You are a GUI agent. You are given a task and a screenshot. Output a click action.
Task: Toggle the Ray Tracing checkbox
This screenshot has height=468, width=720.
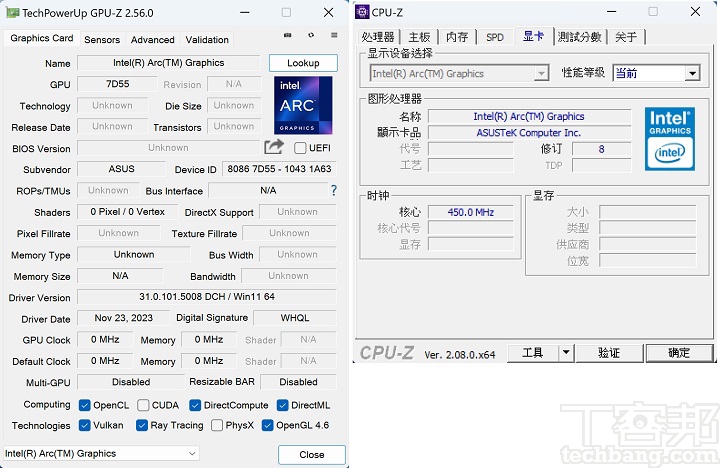(x=142, y=425)
